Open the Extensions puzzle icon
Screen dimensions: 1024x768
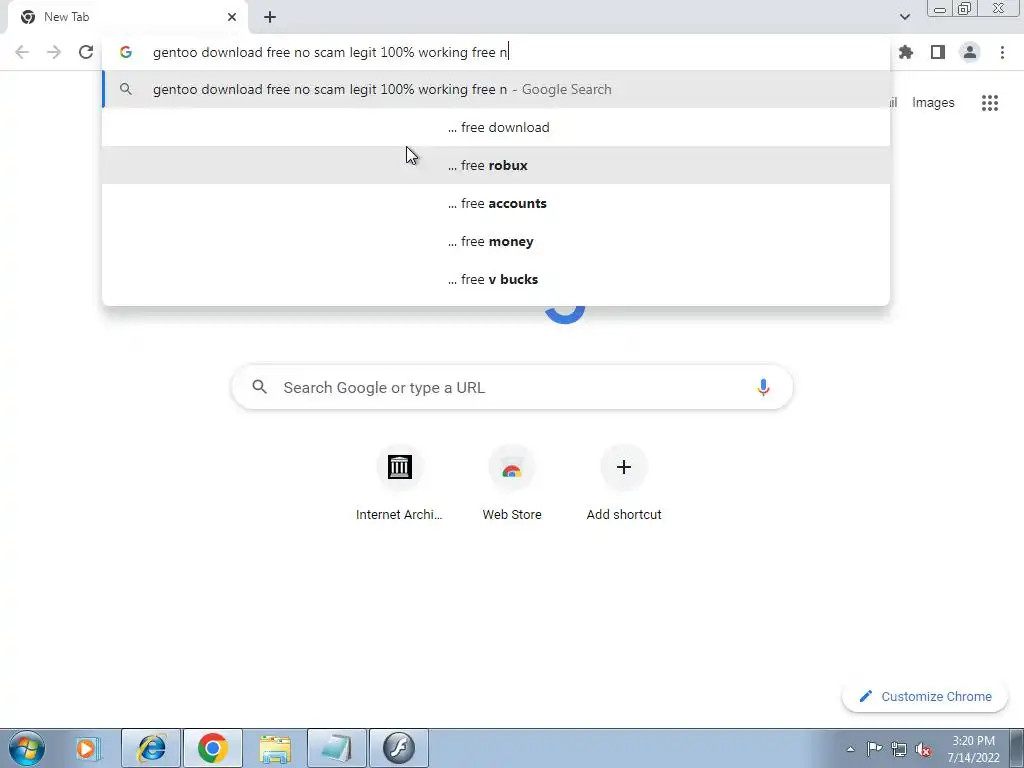tap(906, 52)
